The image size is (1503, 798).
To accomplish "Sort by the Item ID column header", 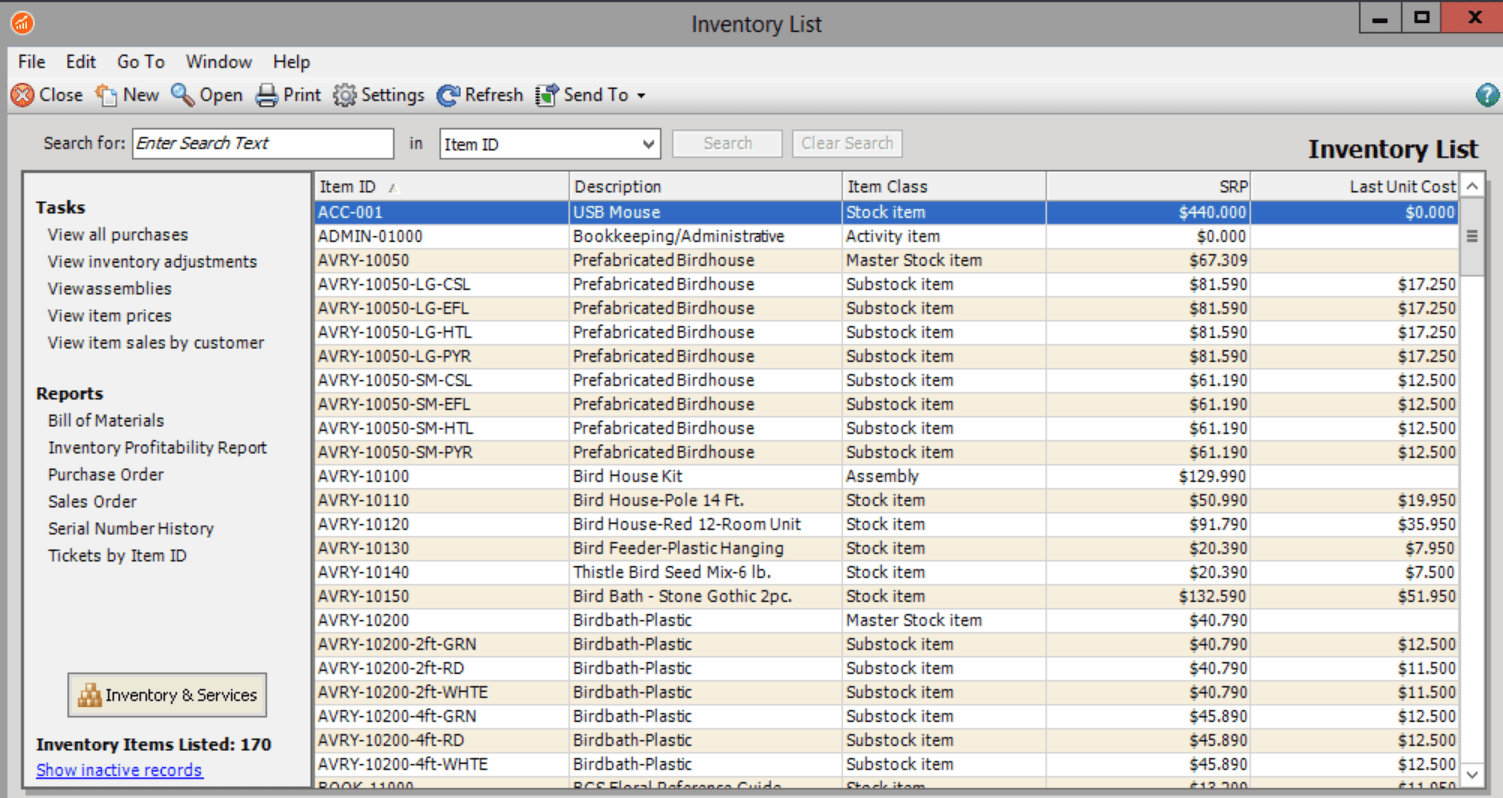I will point(441,186).
